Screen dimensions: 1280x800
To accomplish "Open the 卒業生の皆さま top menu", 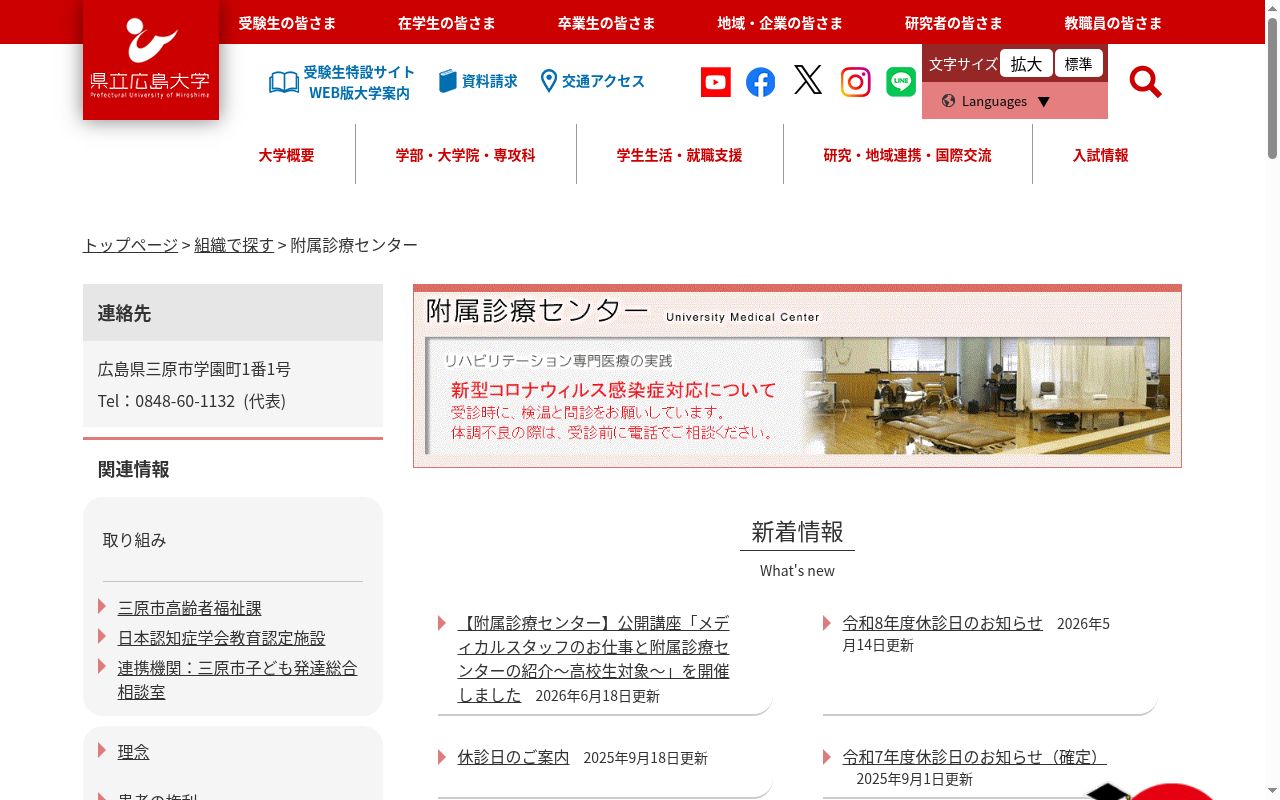I will (x=607, y=23).
